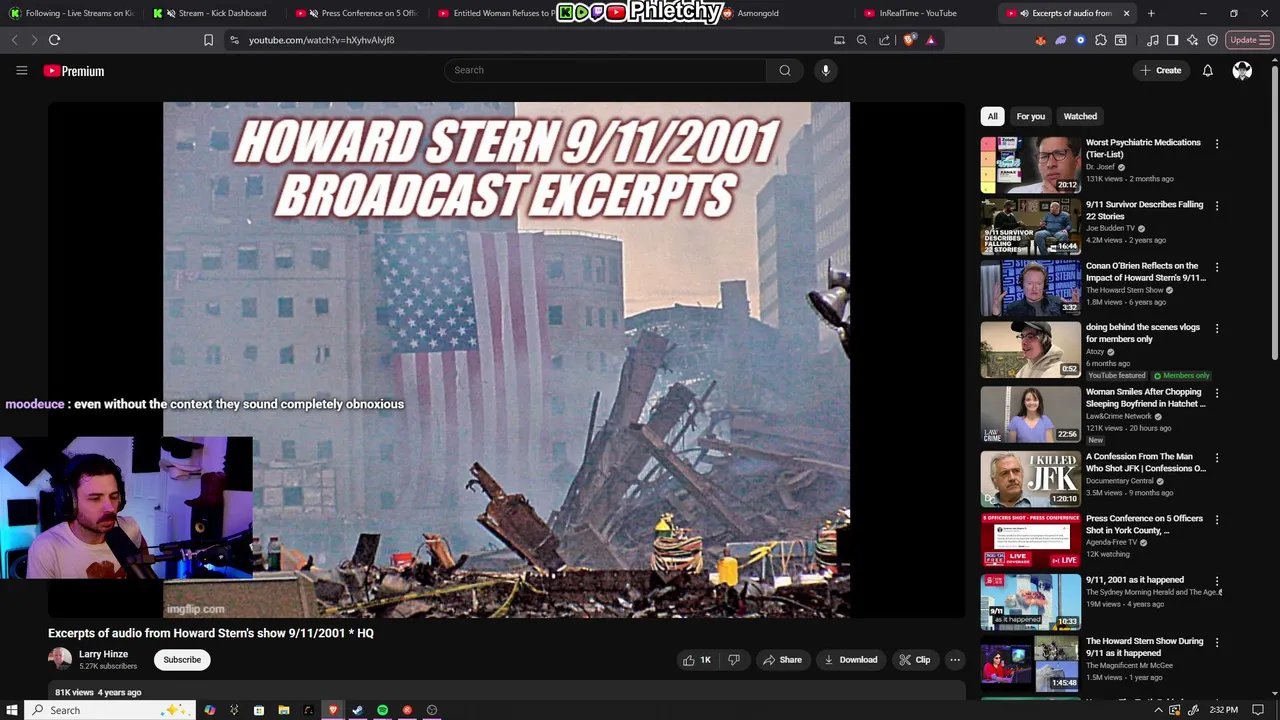Open the Update browser menu

click(1248, 40)
